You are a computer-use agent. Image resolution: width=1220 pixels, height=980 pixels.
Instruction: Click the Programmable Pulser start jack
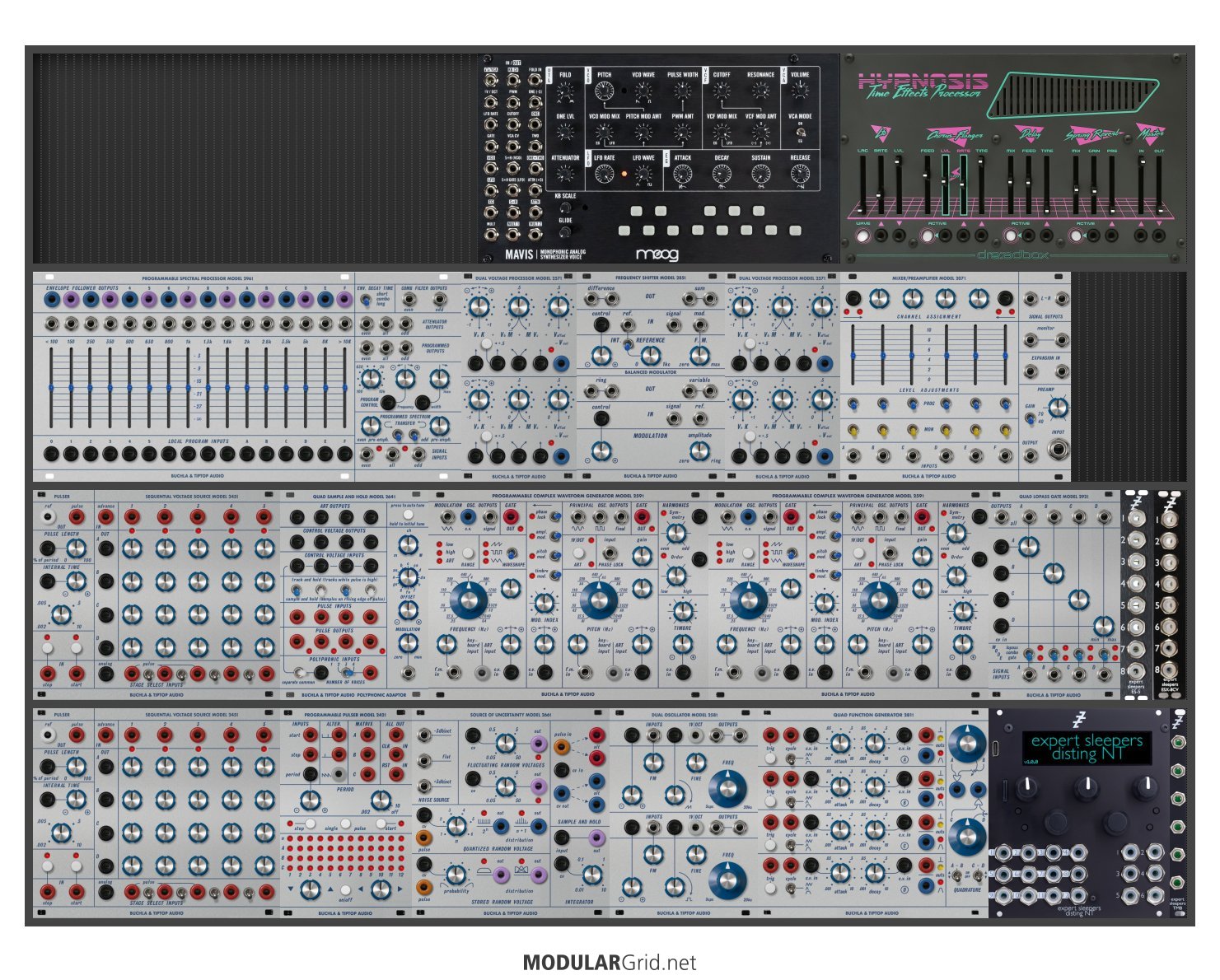coord(310,735)
